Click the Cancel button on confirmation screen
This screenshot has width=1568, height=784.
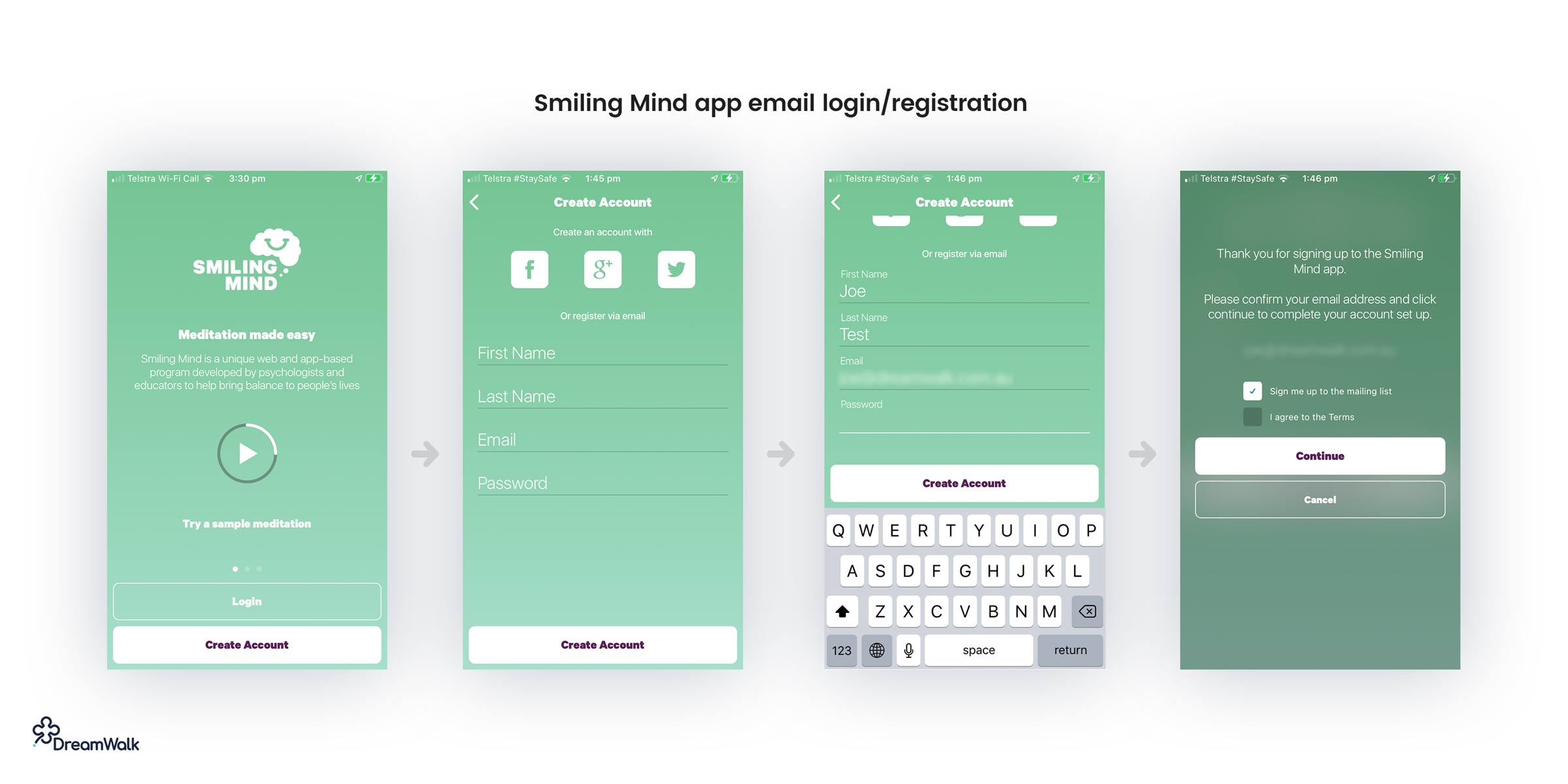(1315, 499)
